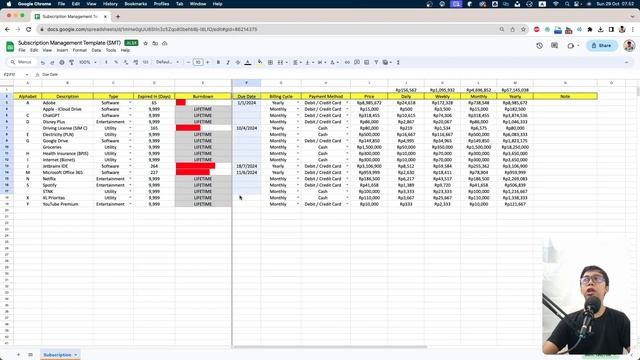Merge the selected cells
This screenshot has height=360, width=640.
coord(280,62)
